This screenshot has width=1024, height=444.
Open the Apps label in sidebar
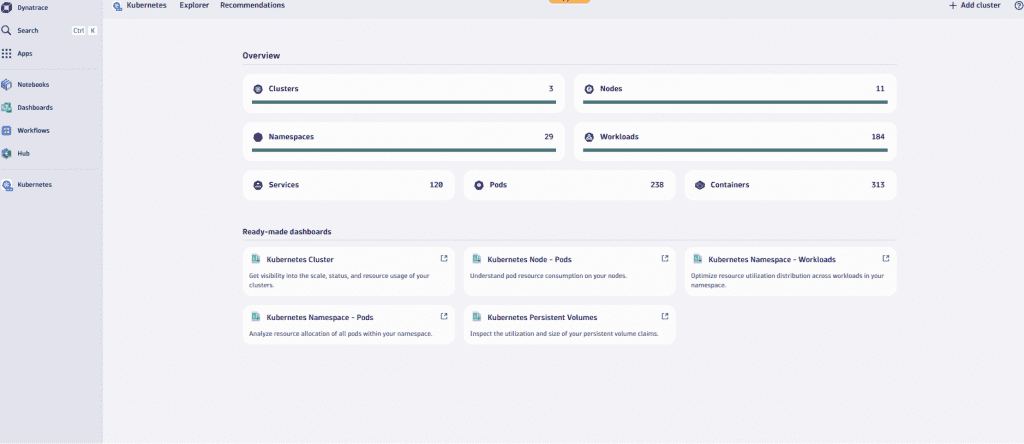click(x=25, y=54)
